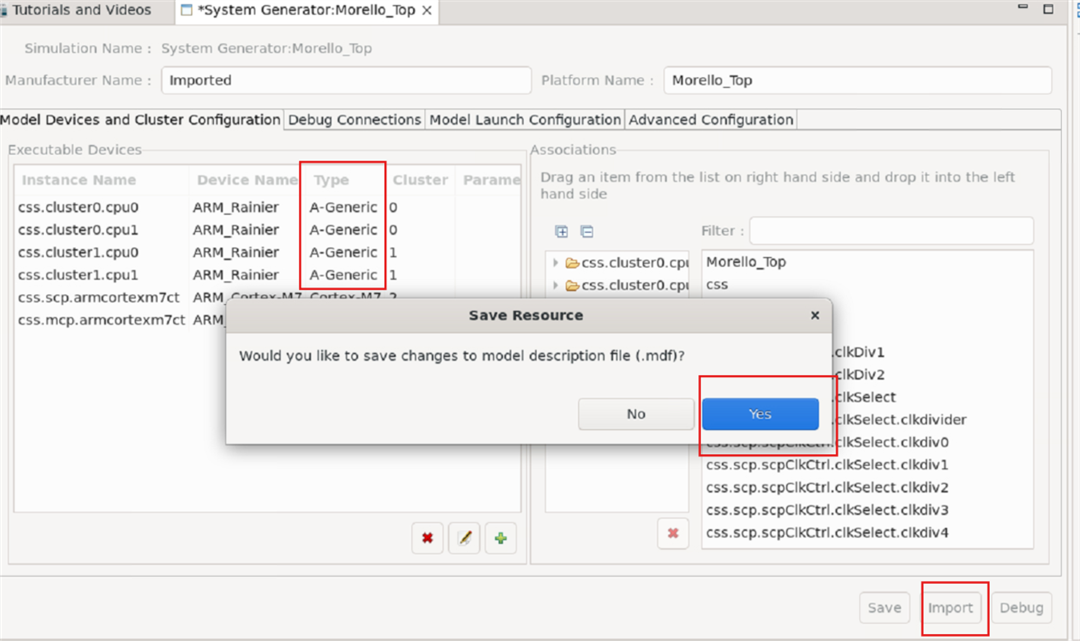Image resolution: width=1080 pixels, height=641 pixels.
Task: Select the Tutorials and Videos tab
Action: pos(81,10)
